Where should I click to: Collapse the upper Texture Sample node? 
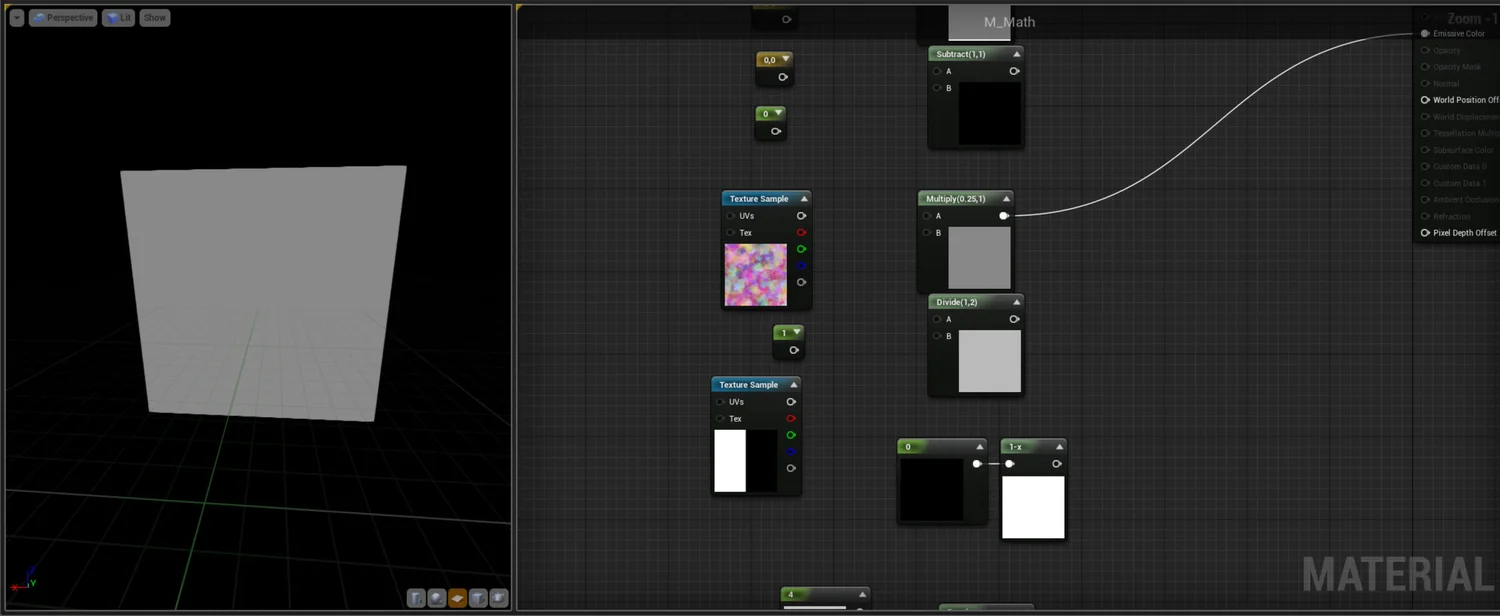[804, 198]
